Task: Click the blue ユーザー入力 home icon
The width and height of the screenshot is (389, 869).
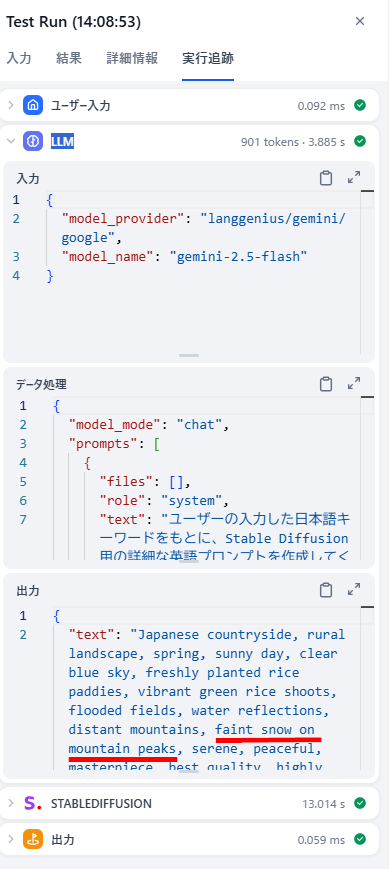Action: [33, 105]
